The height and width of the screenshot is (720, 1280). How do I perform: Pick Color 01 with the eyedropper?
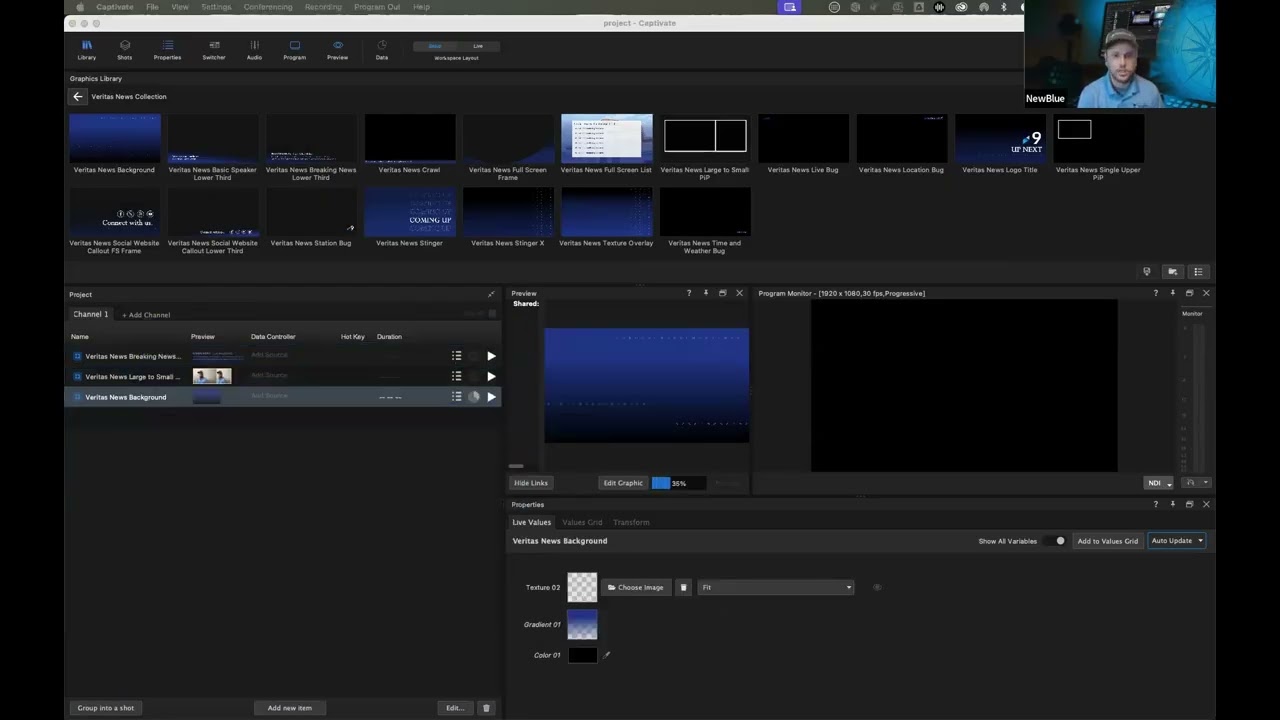pos(606,655)
